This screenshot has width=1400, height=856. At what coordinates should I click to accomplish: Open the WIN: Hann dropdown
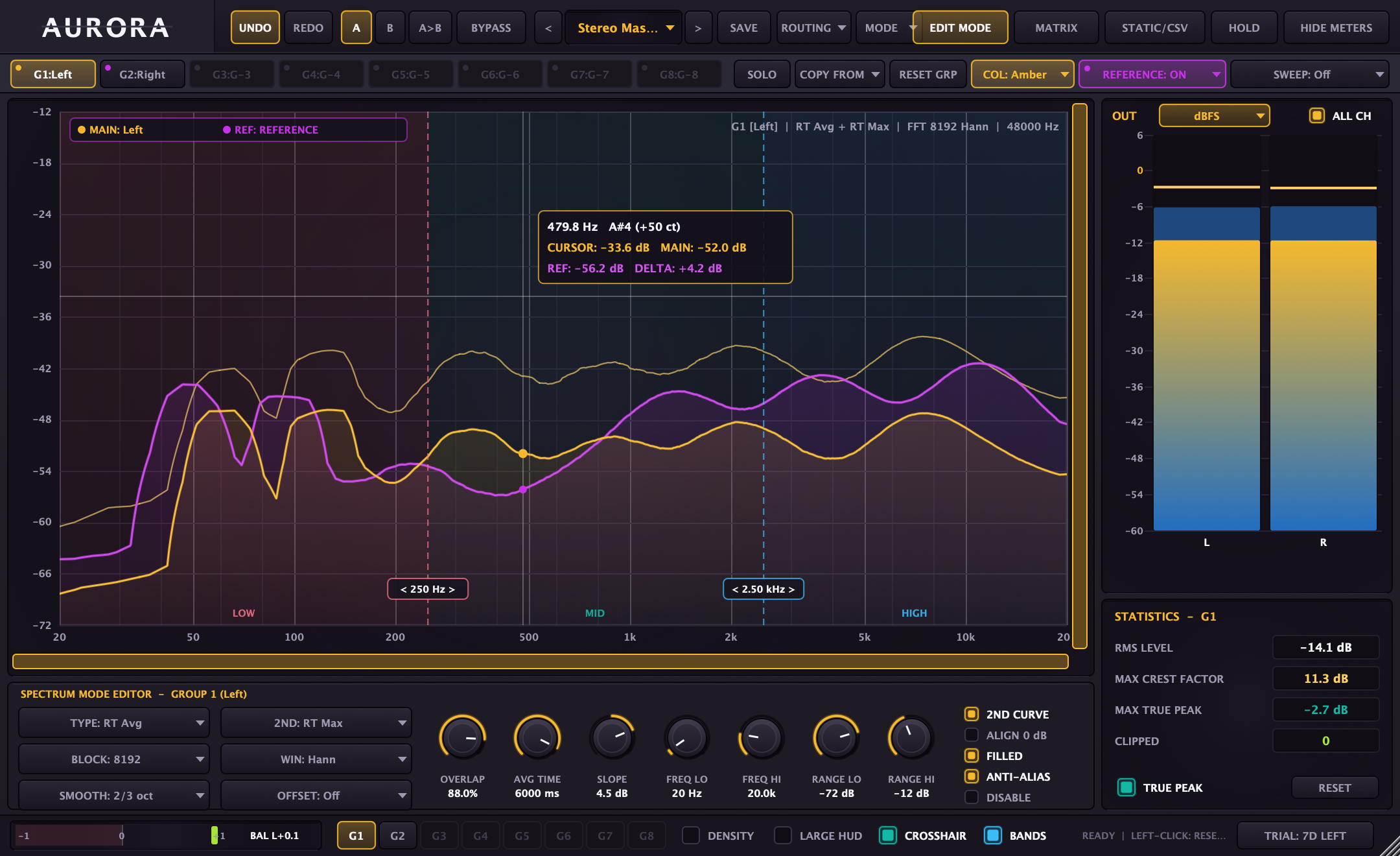point(316,759)
